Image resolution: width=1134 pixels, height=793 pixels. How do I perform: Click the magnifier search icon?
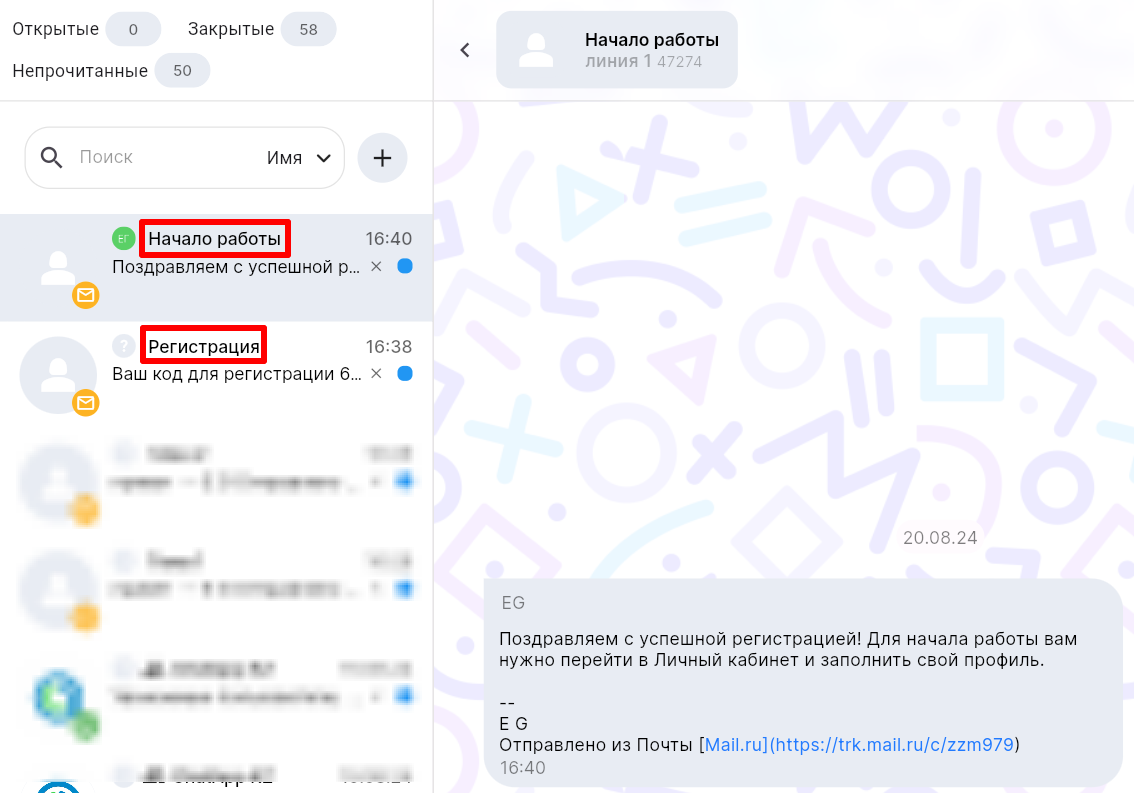(52, 157)
